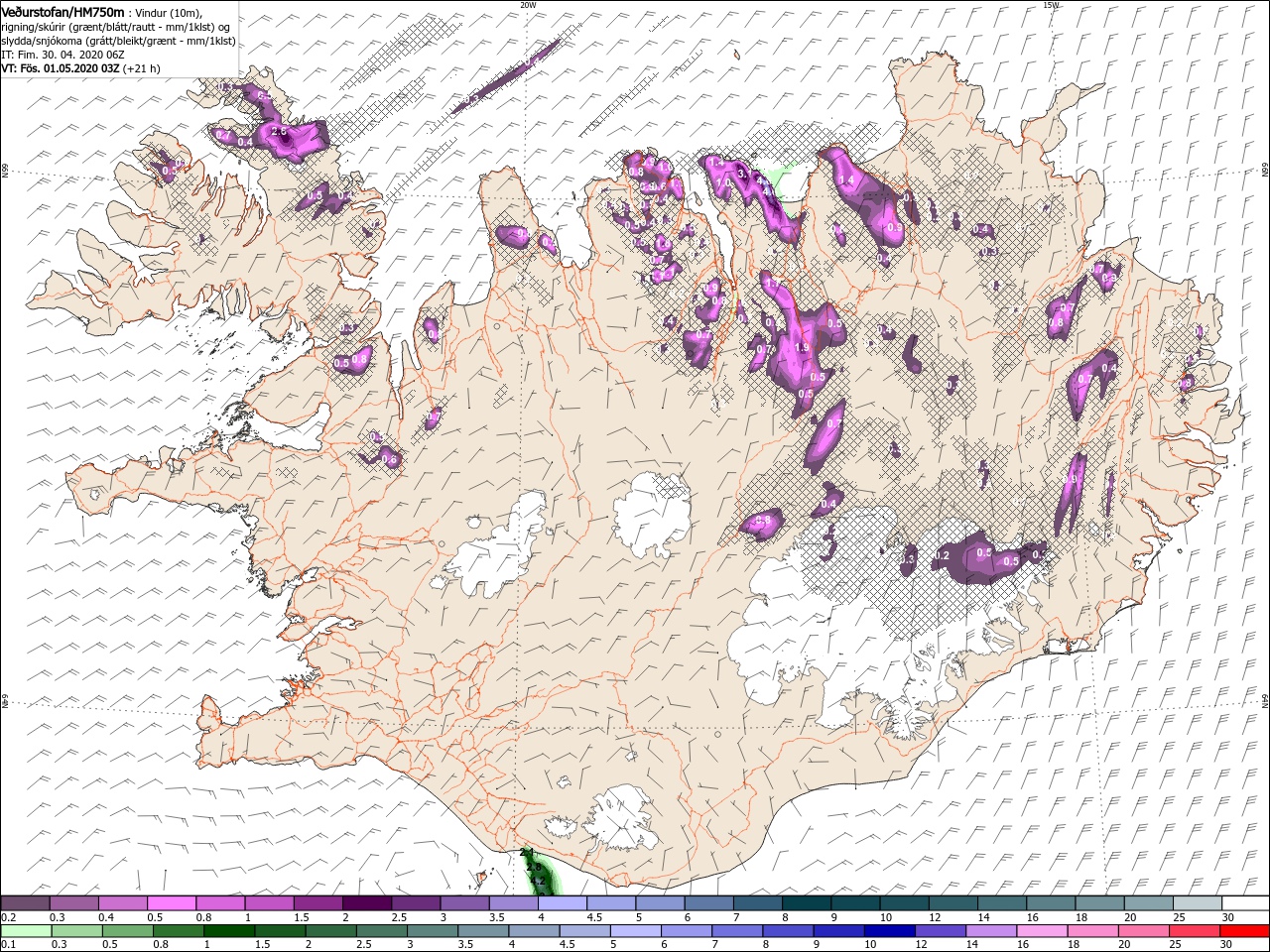Screen dimensions: 1270x952
Task: Select the top-row white swatch labeled 30
Action: (1246, 903)
